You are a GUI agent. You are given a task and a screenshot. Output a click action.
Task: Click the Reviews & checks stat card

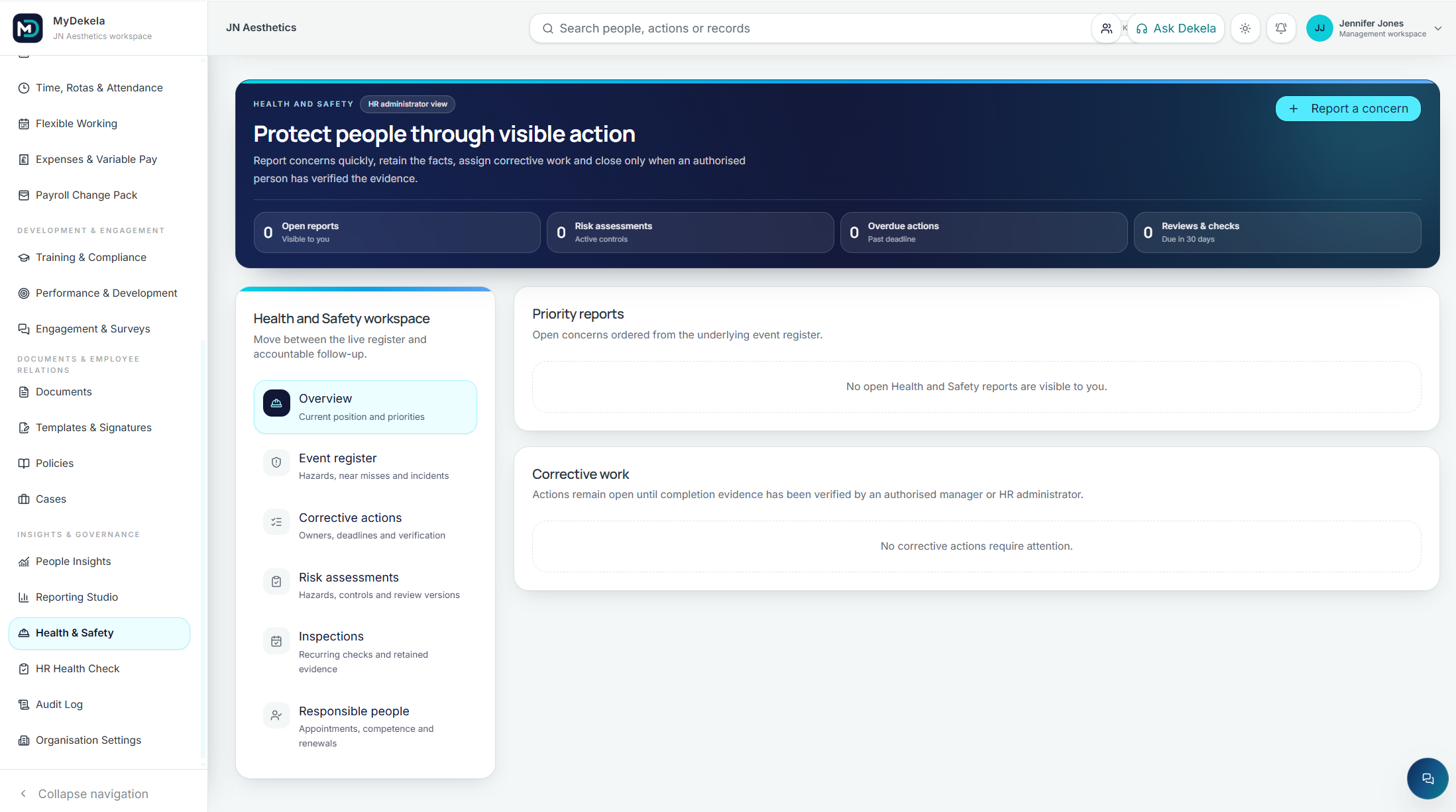point(1277,232)
